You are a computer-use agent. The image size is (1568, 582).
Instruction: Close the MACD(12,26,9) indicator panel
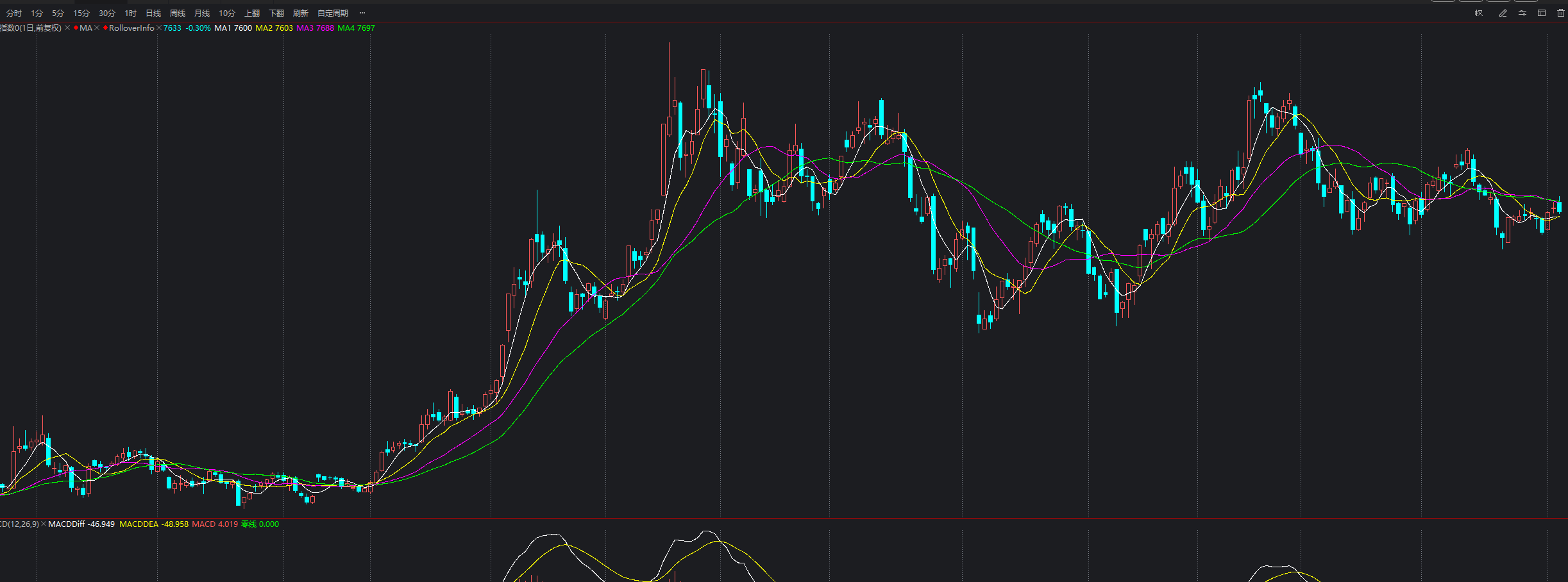(x=44, y=524)
